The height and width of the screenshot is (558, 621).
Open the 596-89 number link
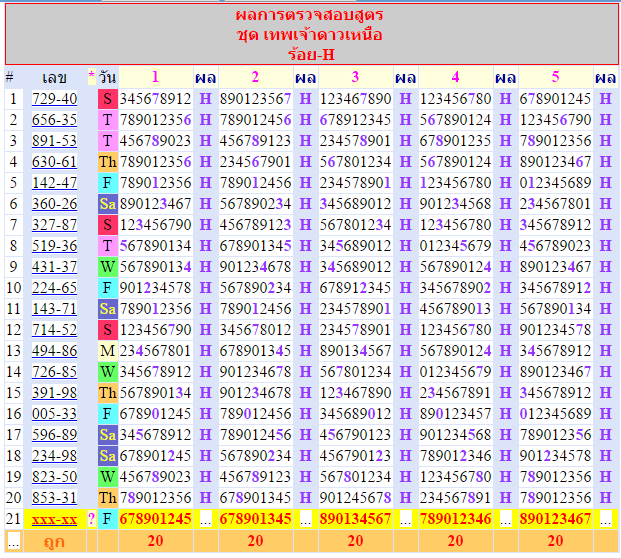click(54, 435)
